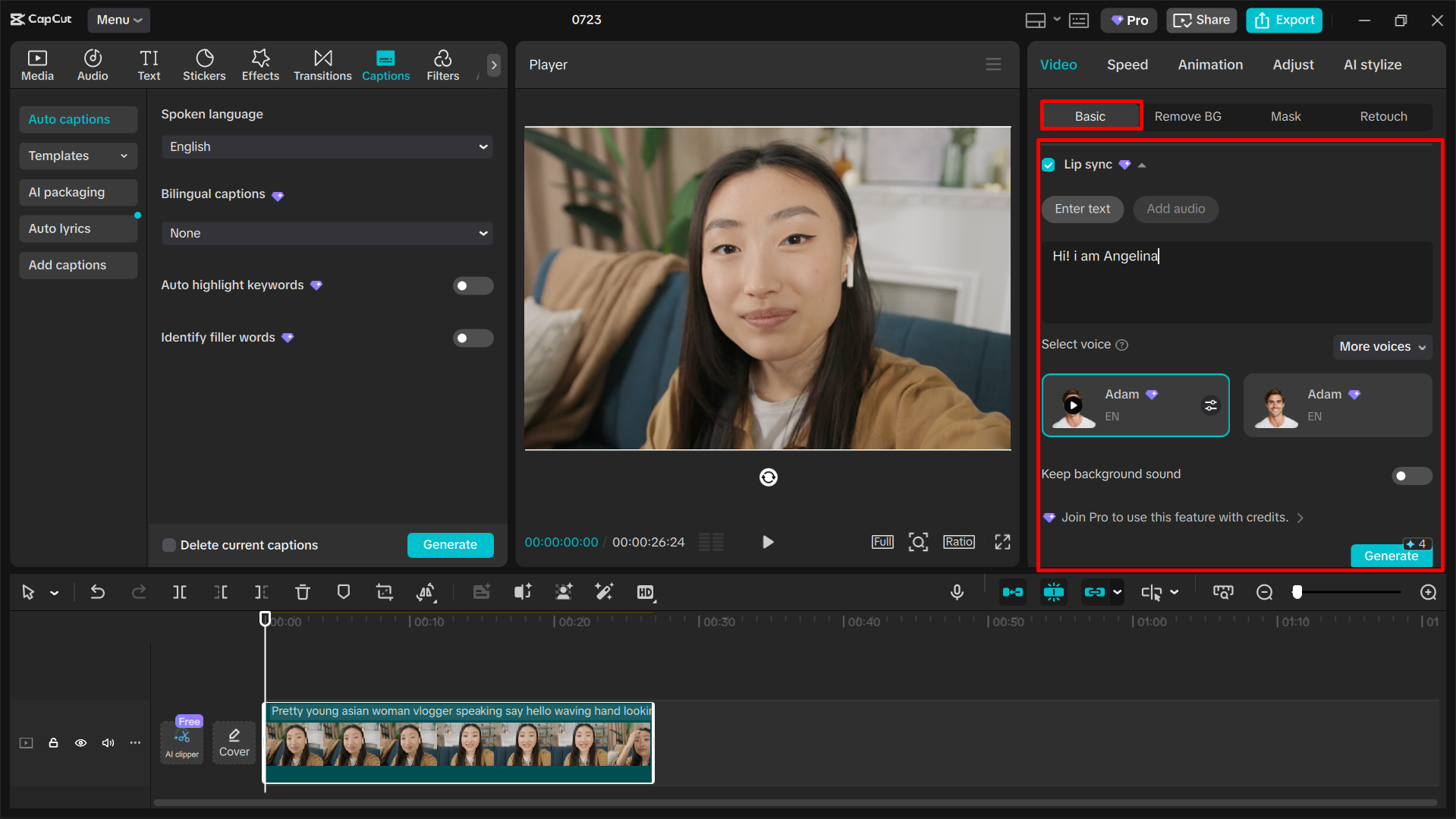
Task: Click the Generate button for captions
Action: pos(450,544)
